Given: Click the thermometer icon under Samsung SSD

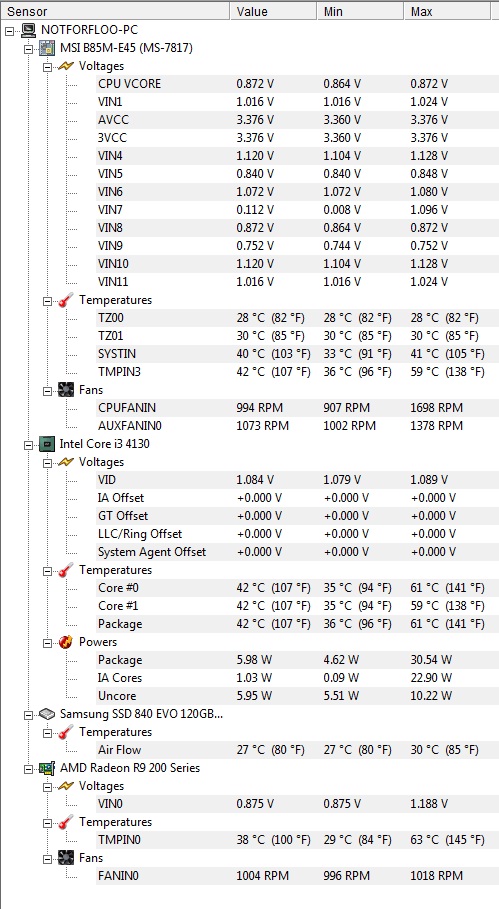Looking at the screenshot, I should tap(66, 732).
